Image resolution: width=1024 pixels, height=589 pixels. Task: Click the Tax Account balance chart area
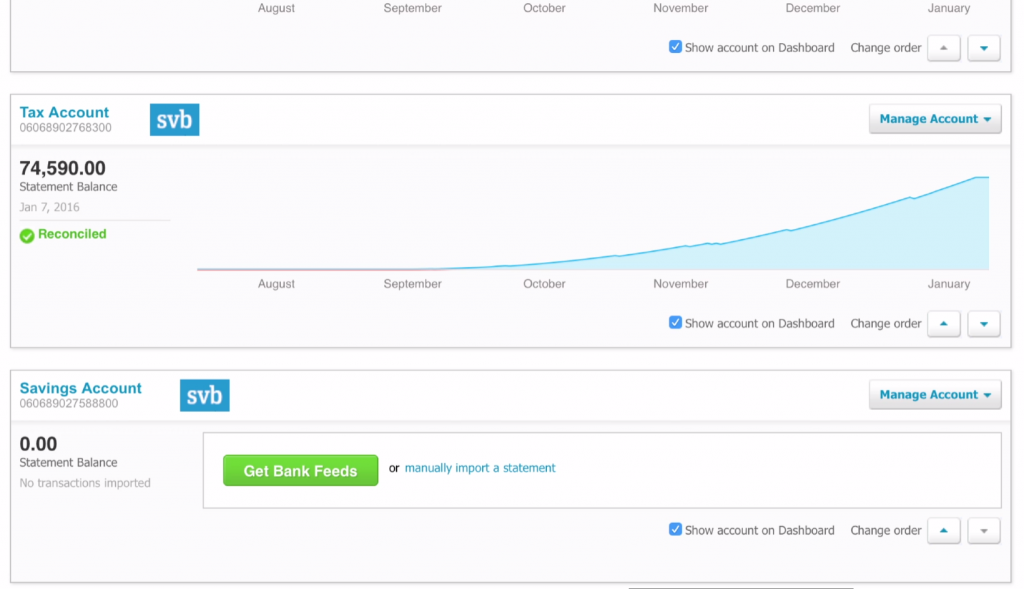pos(593,223)
